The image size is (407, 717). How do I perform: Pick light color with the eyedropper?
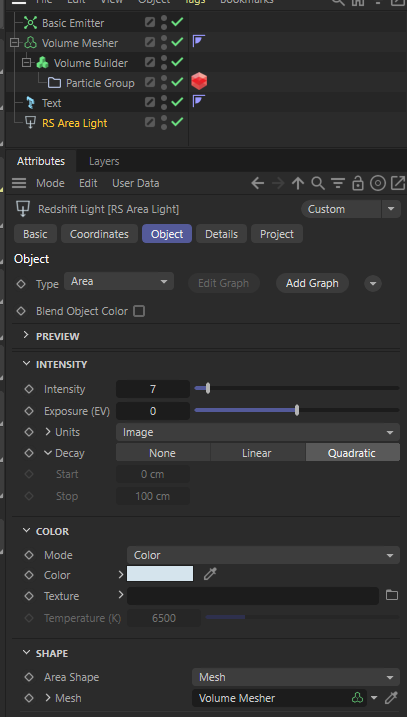210,574
